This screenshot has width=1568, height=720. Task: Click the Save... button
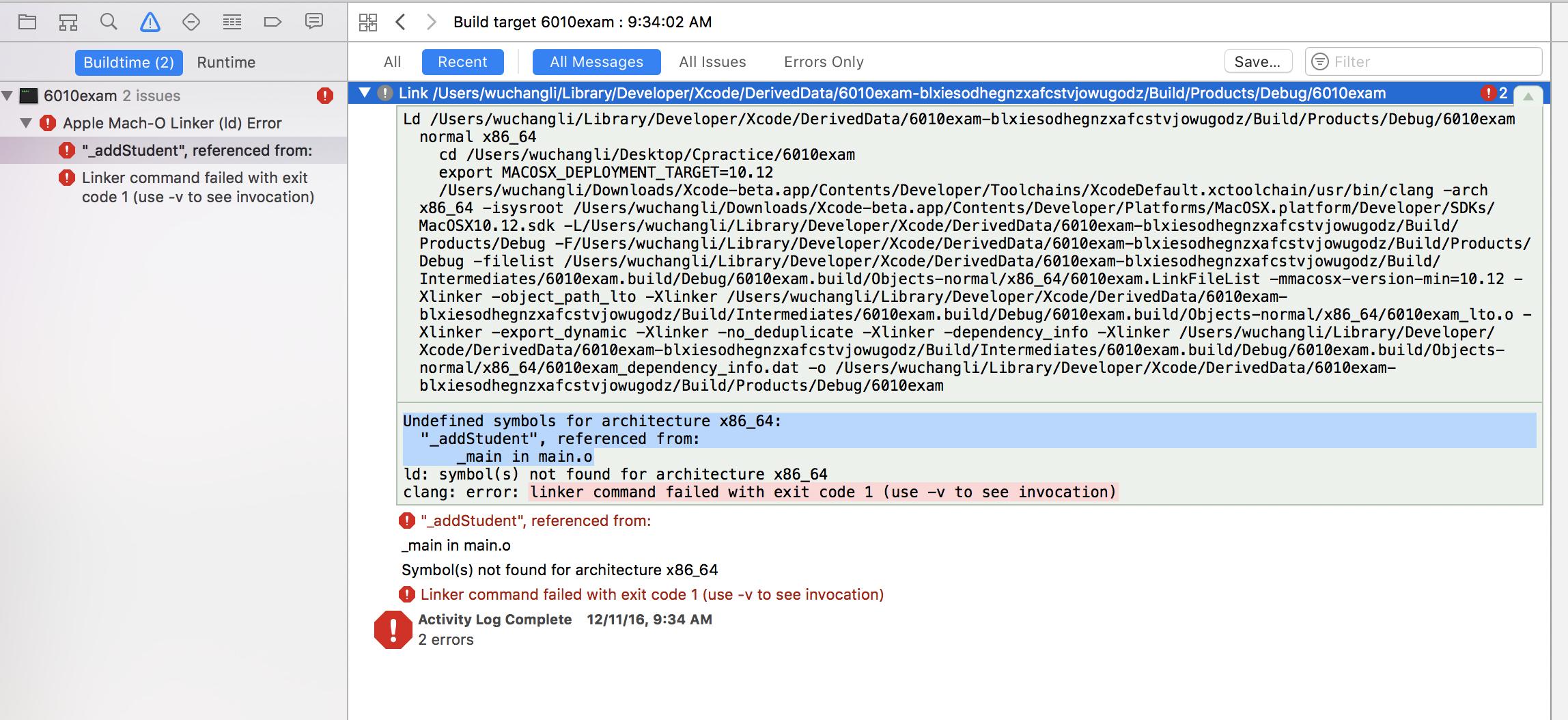pos(1258,61)
